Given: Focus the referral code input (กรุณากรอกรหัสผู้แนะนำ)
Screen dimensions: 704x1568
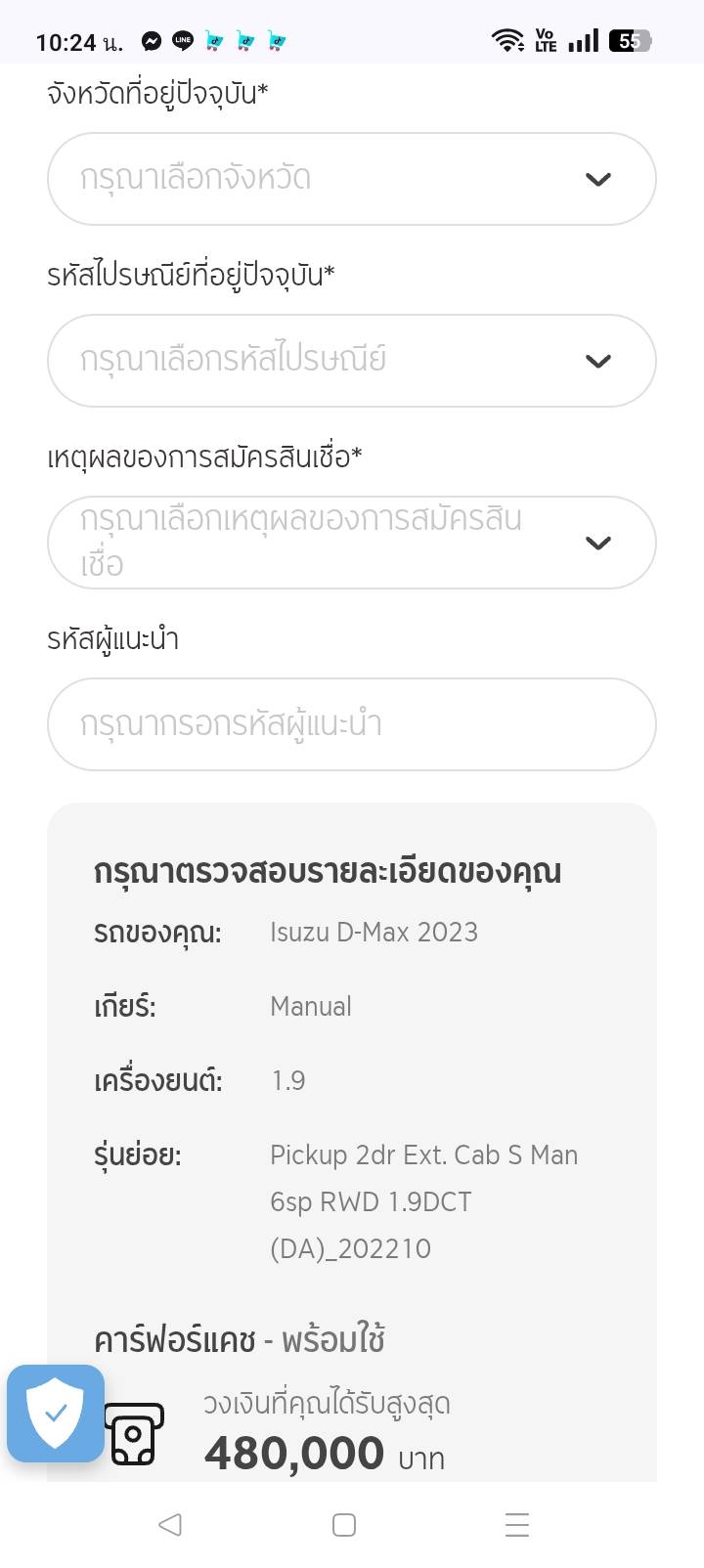Looking at the screenshot, I should coord(351,724).
